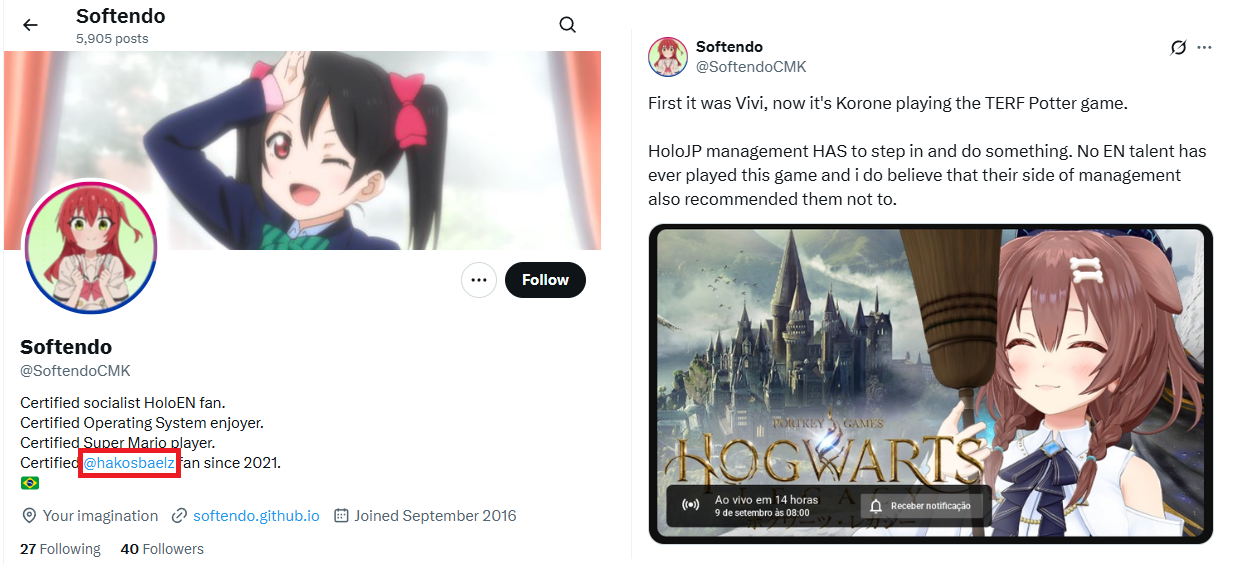Click the location pin icon

click(x=29, y=516)
